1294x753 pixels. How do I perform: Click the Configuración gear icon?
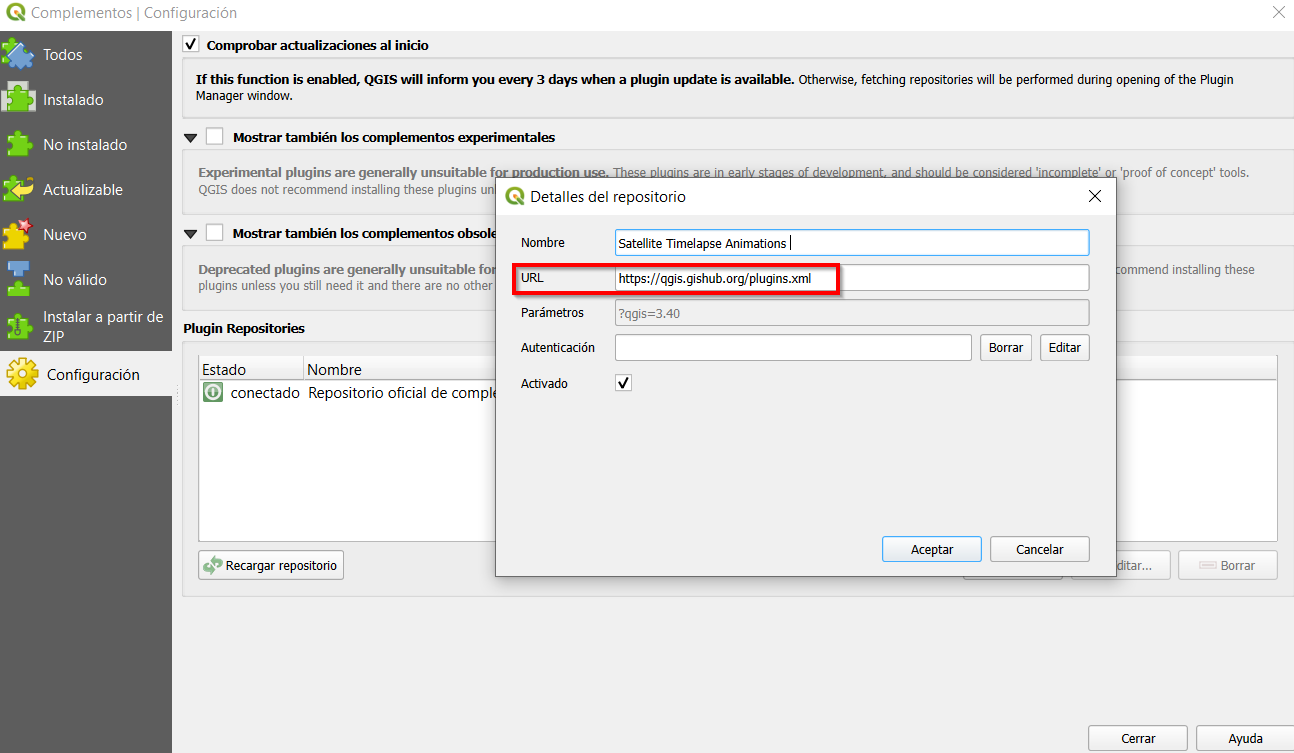[22, 375]
